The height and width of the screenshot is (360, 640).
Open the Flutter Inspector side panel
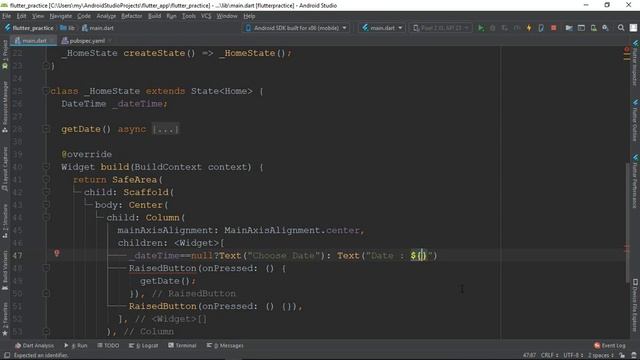[635, 63]
